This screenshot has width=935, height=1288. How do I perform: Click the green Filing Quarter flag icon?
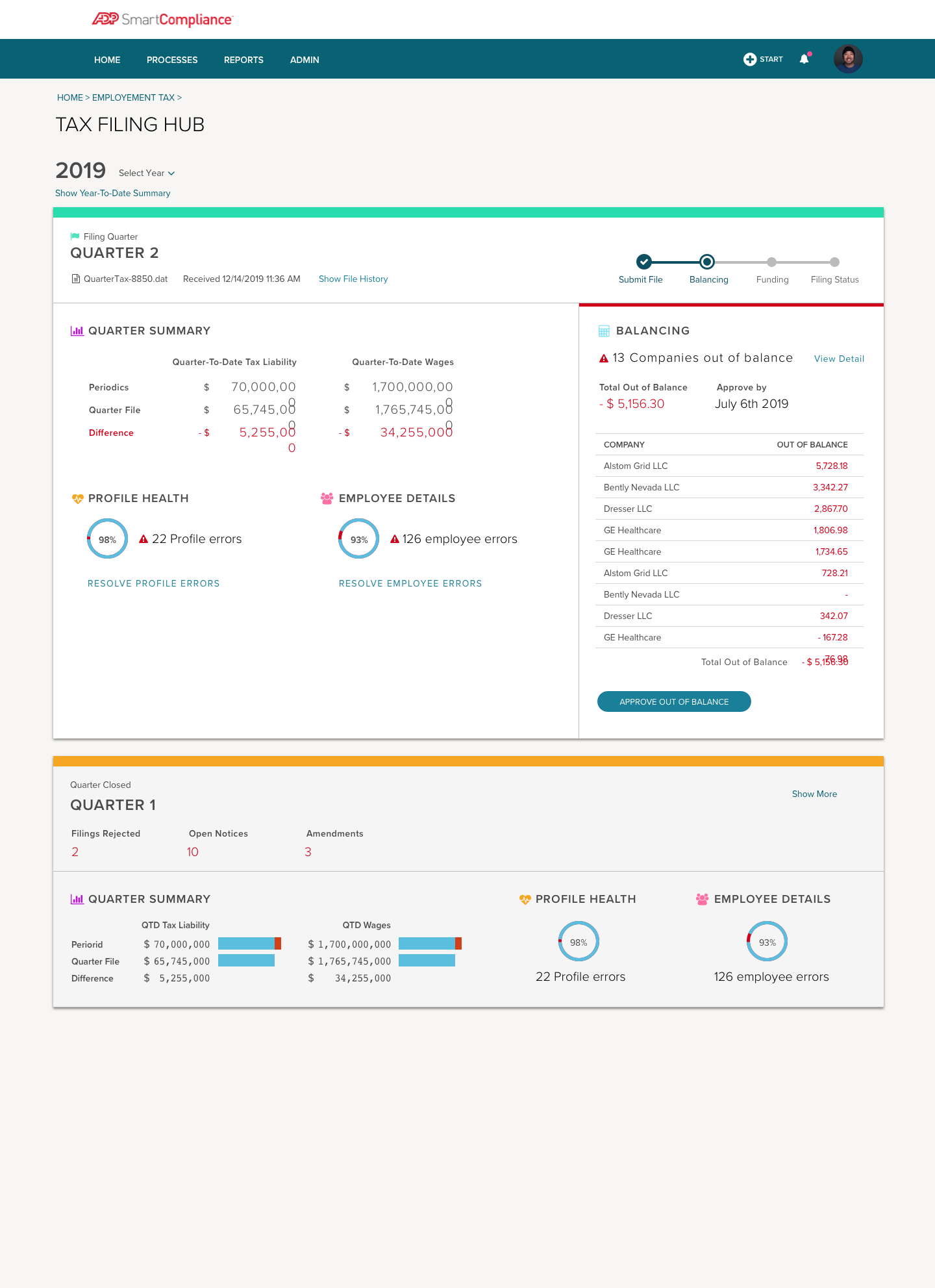[75, 236]
